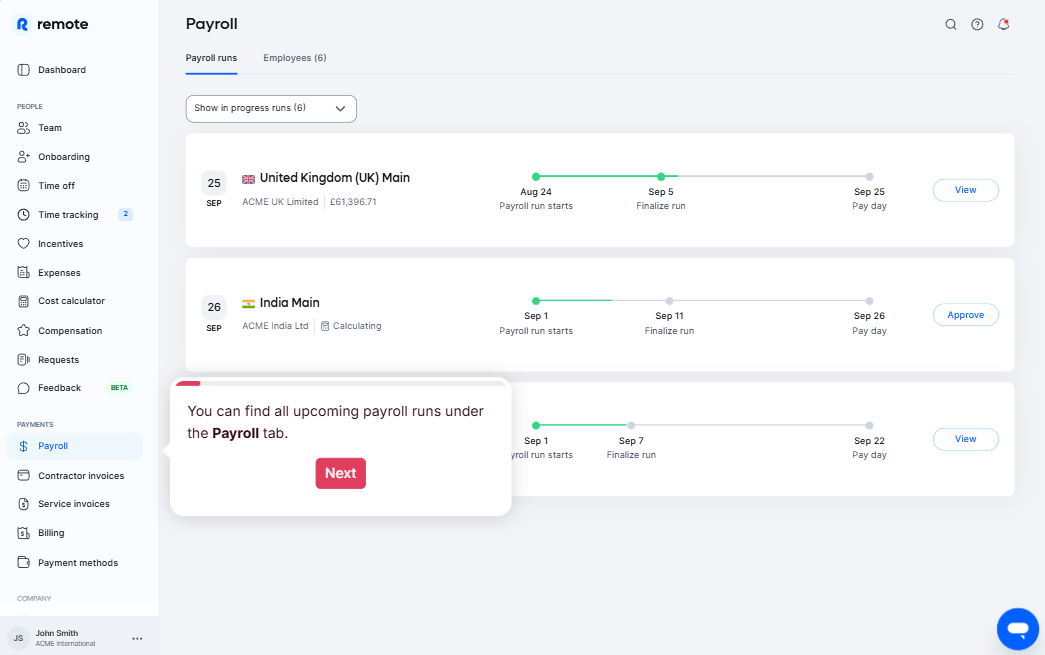Click the Remote logo in sidebar
This screenshot has height=655, width=1045.
pos(52,24)
